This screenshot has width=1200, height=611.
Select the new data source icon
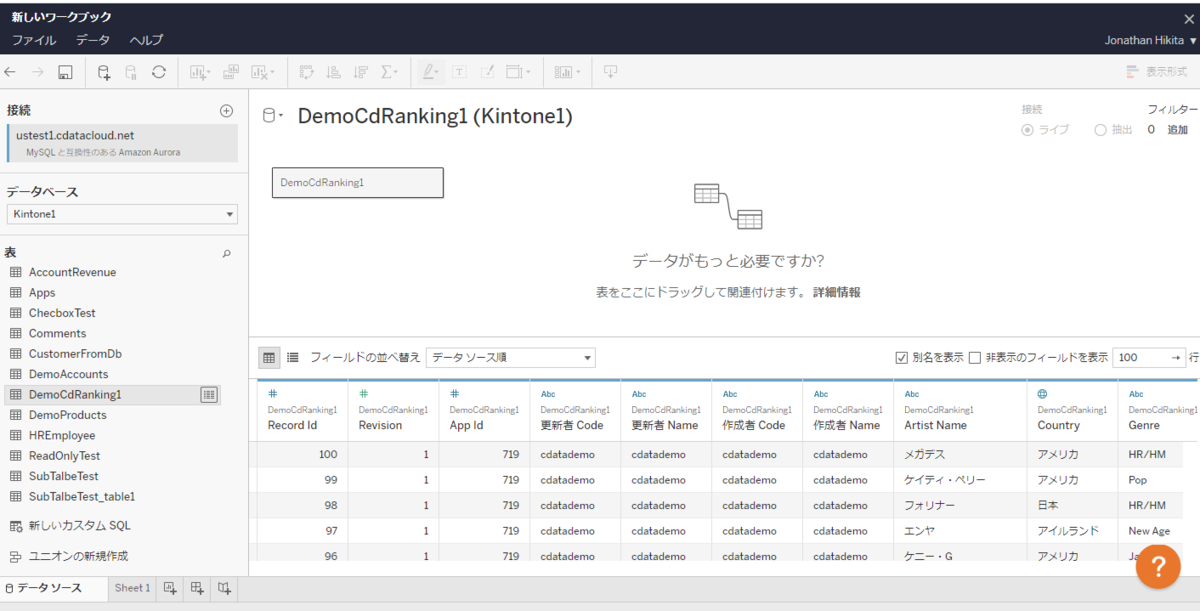coord(103,71)
